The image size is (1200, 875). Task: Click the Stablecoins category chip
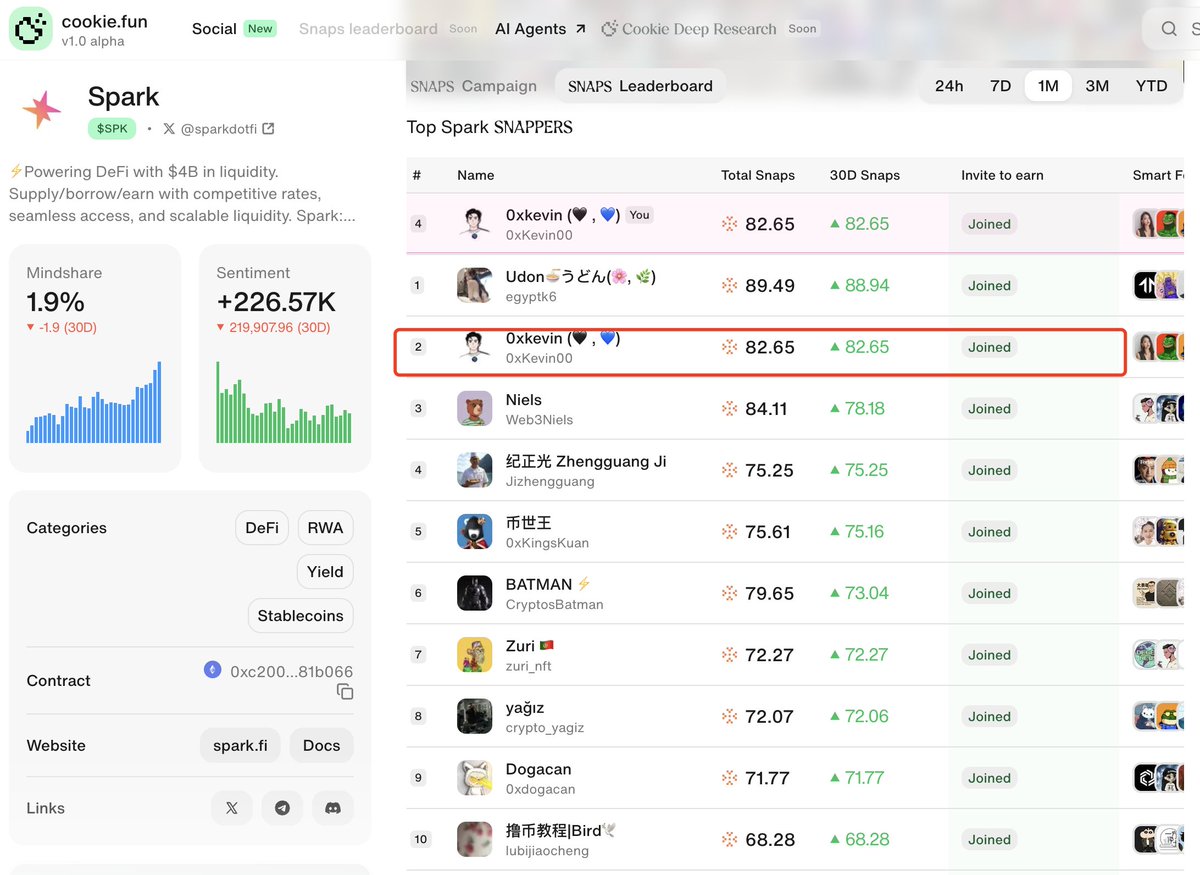click(x=300, y=616)
